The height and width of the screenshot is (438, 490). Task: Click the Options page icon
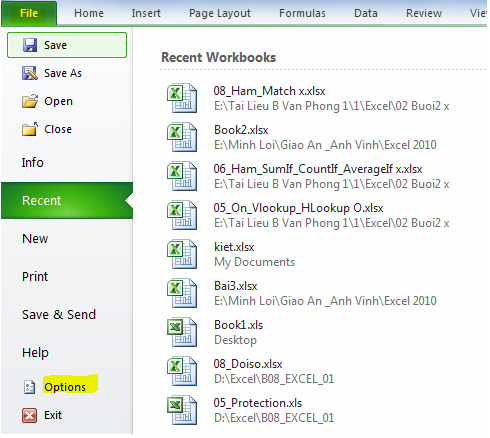coord(30,387)
